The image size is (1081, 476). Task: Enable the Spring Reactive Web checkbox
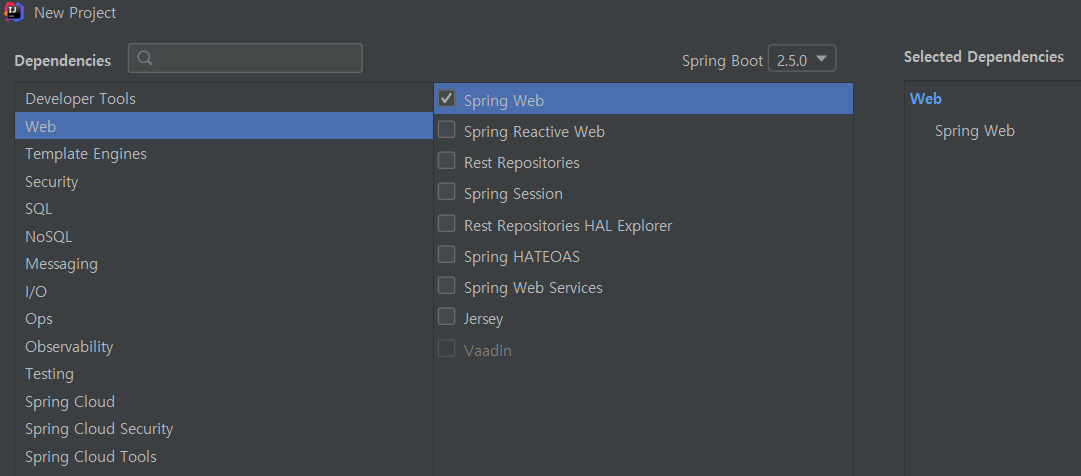[x=447, y=130]
